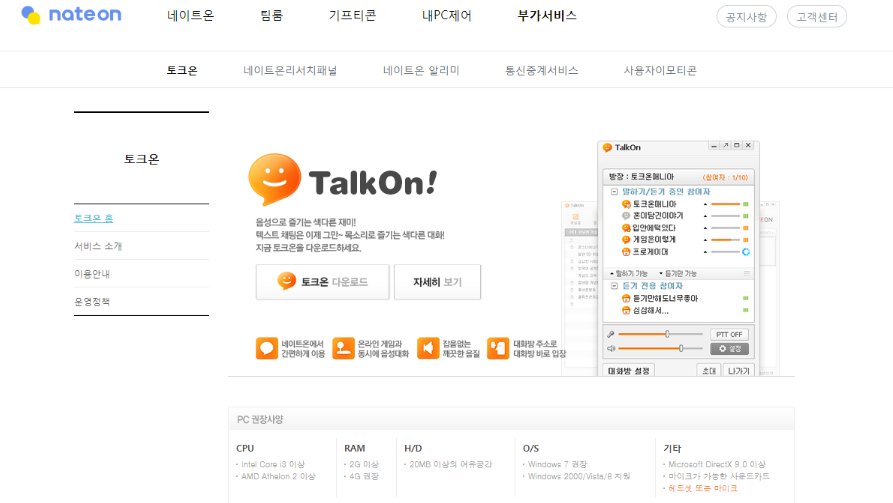Open the 팀룸 top menu
Image resolution: width=893 pixels, height=503 pixels.
point(272,16)
